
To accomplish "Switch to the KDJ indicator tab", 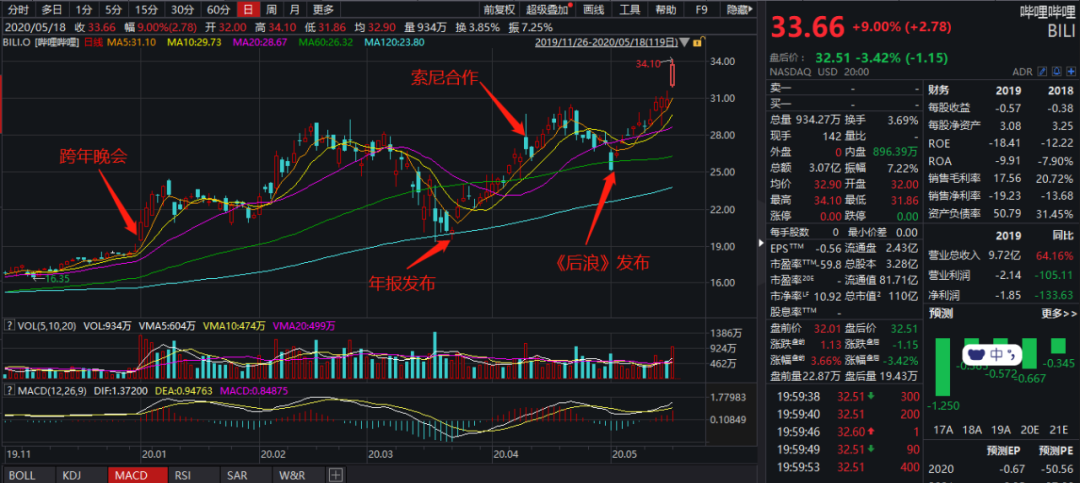I will tap(72, 475).
